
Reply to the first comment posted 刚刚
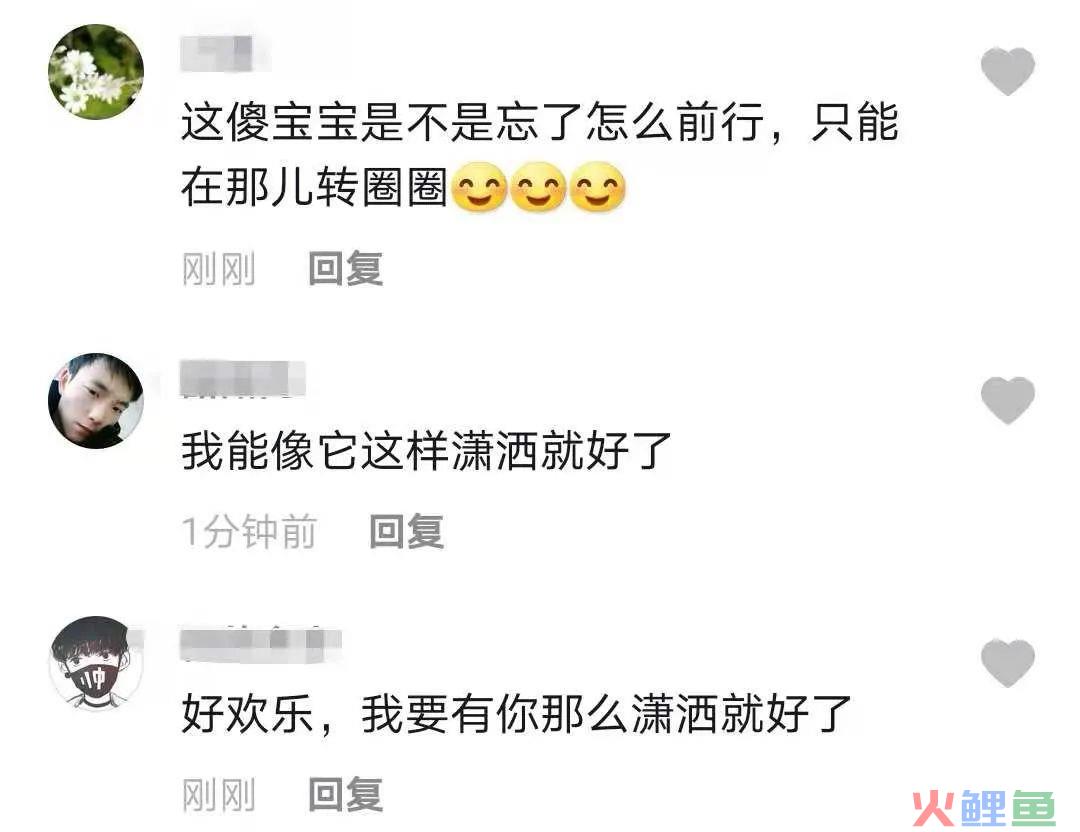pyautogui.click(x=345, y=269)
